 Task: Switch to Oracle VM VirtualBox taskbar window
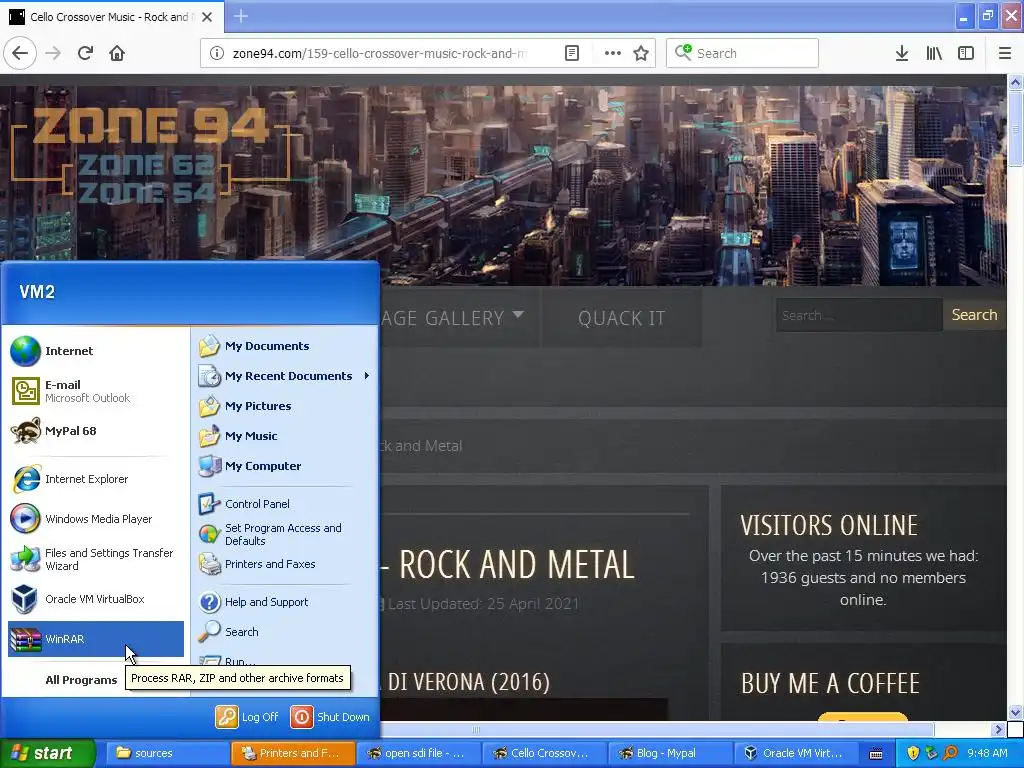click(795, 753)
